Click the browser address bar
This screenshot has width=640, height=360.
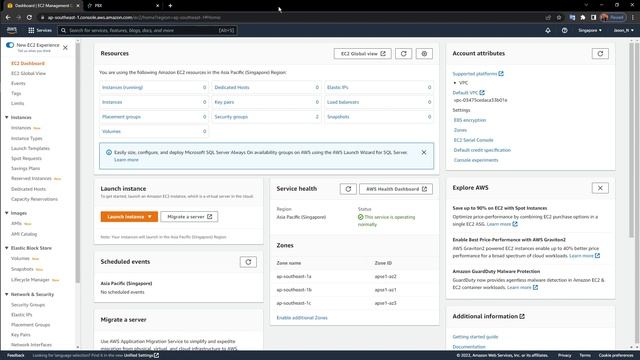[x=286, y=18]
